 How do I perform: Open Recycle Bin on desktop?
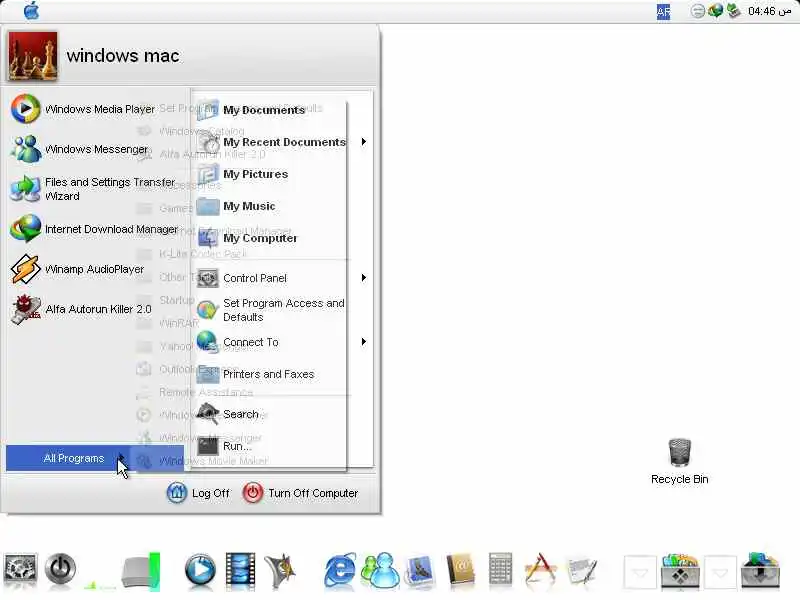point(680,461)
